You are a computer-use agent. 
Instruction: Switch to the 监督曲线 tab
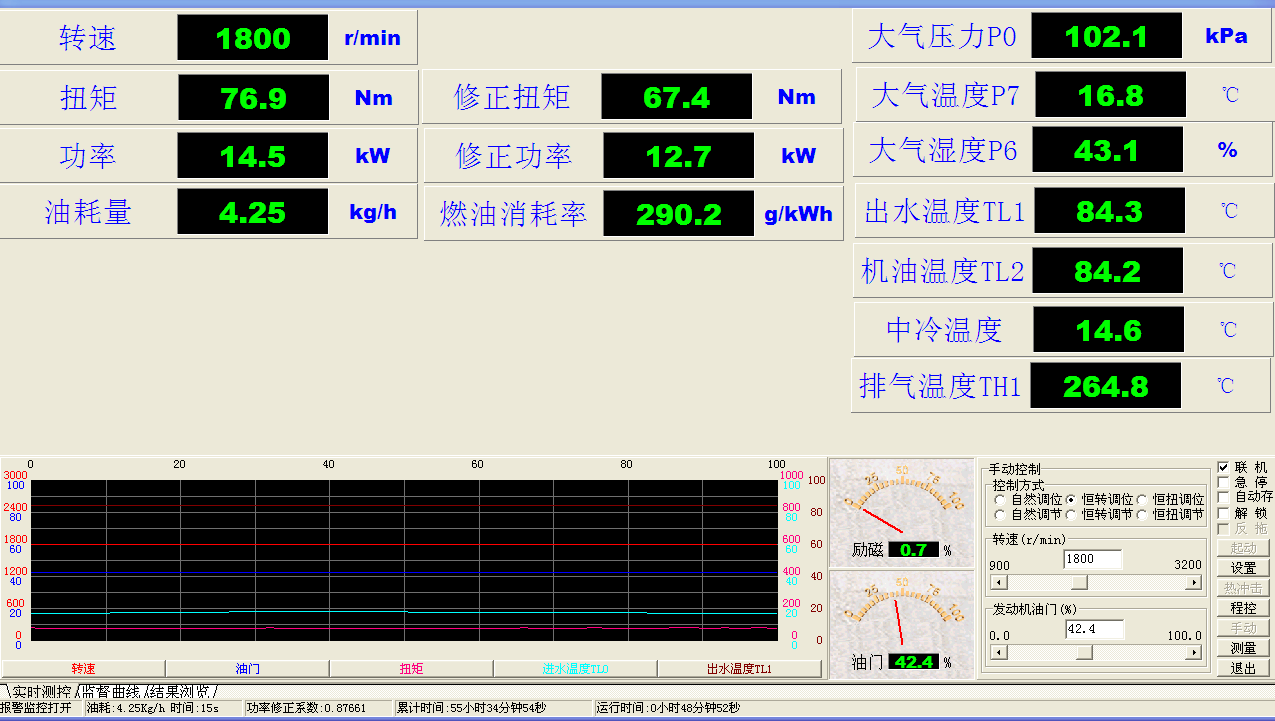111,691
